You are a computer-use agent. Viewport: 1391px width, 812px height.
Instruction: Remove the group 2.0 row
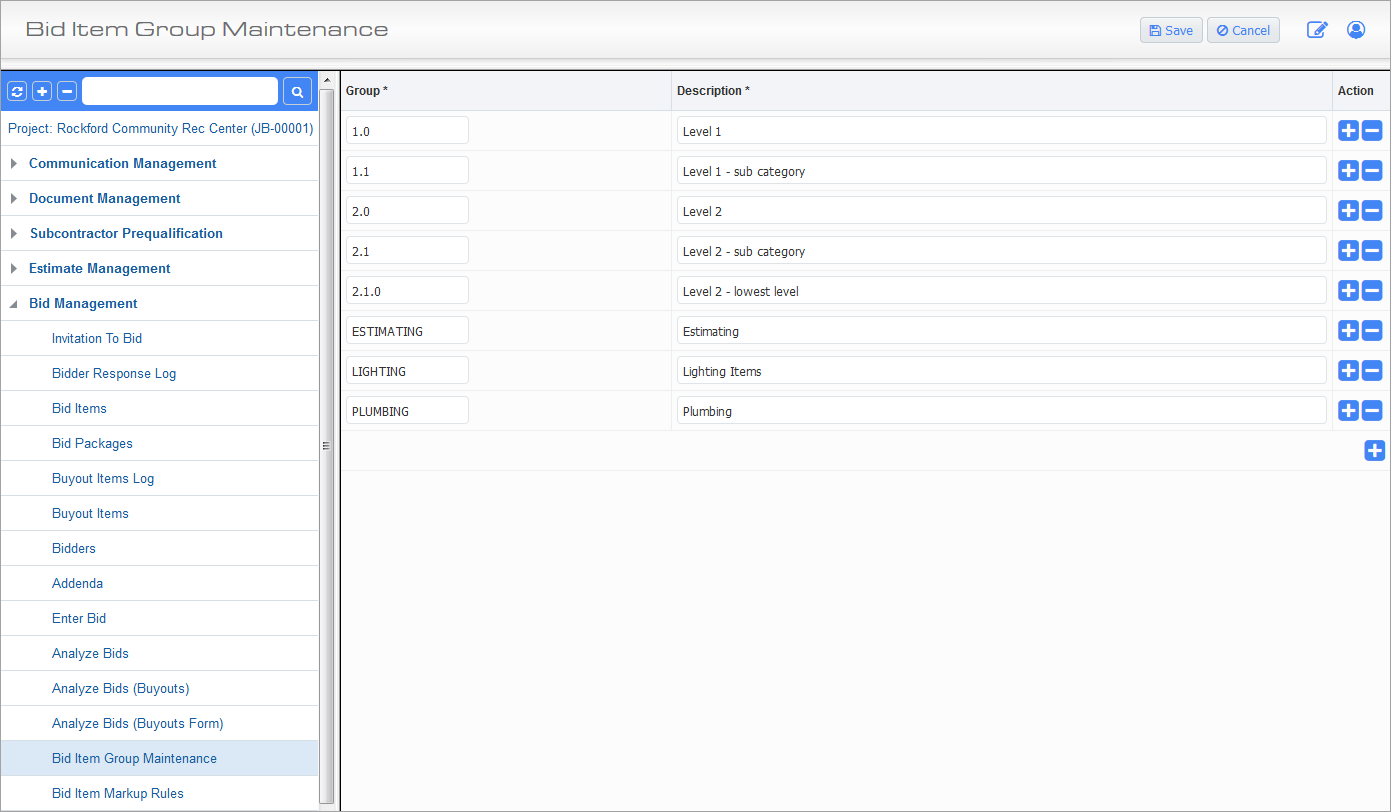(x=1372, y=210)
